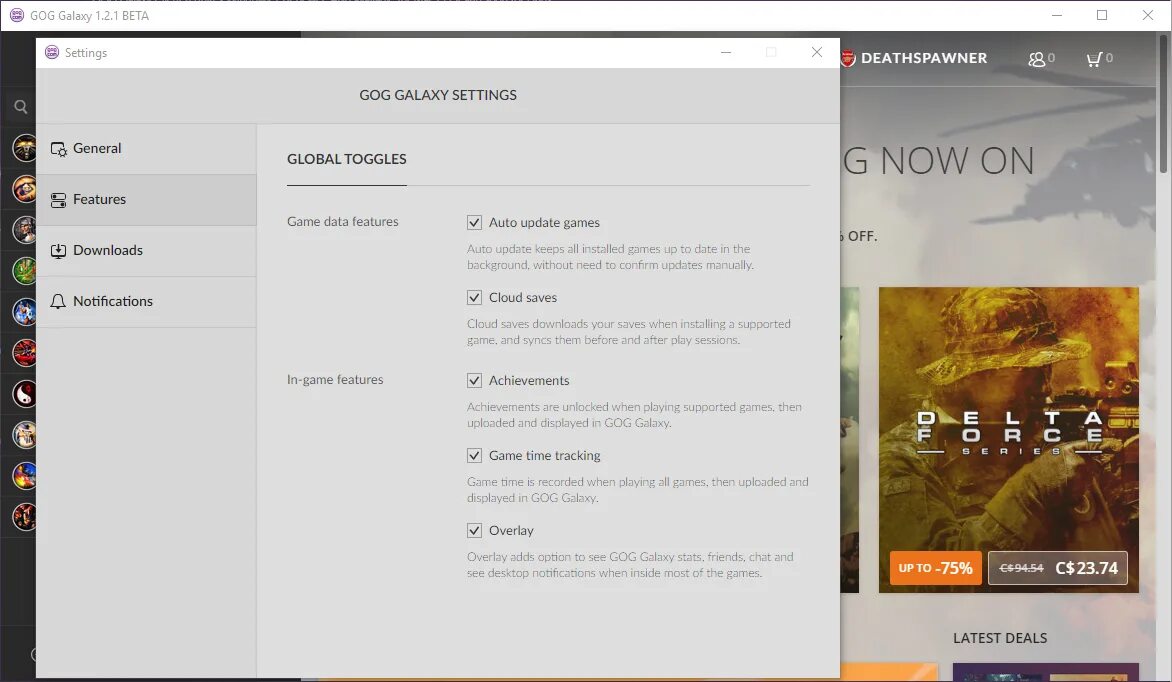
Task: Click the Features toggle icon
Action: coord(58,200)
